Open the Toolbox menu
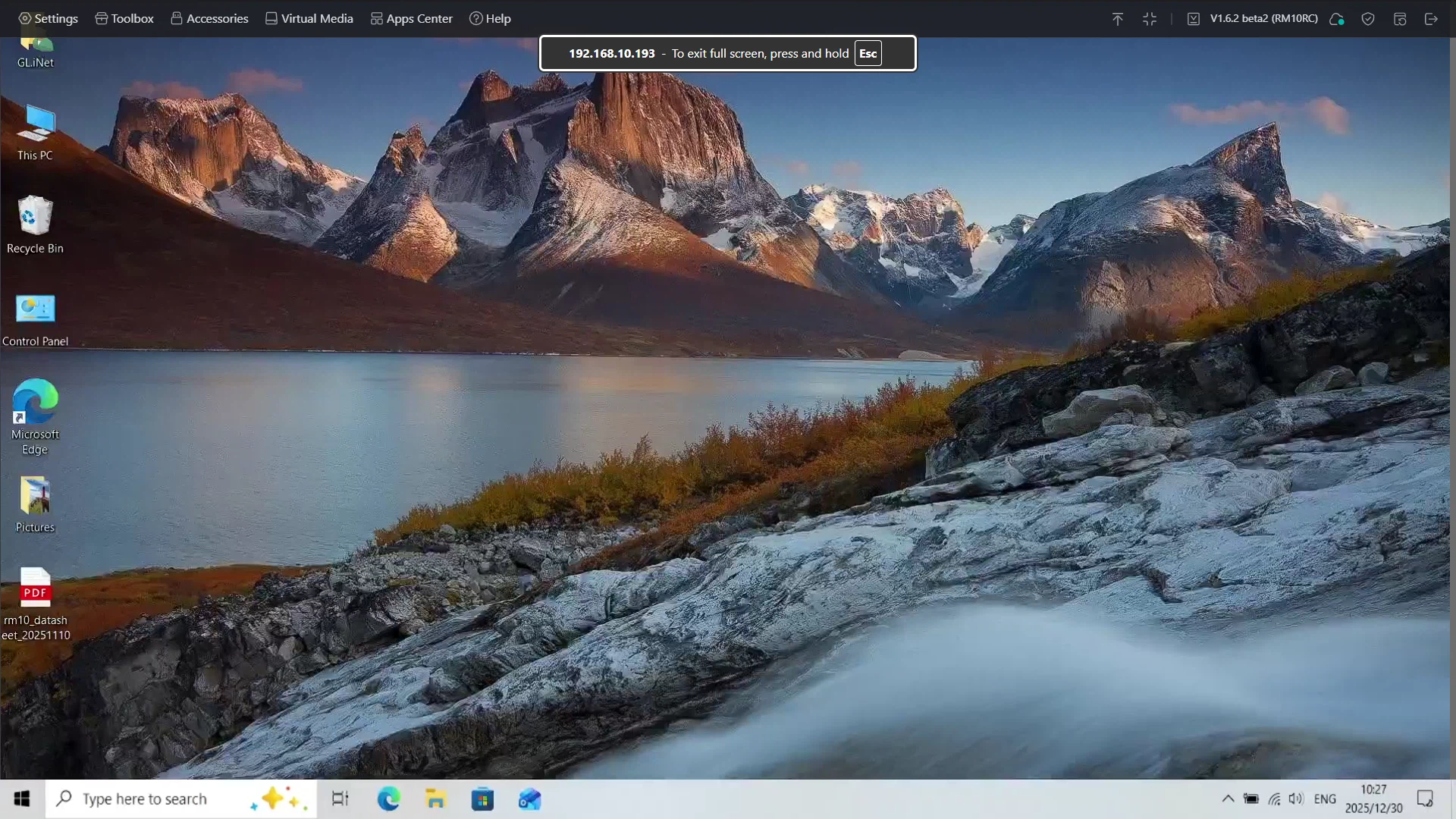This screenshot has height=819, width=1456. click(123, 18)
